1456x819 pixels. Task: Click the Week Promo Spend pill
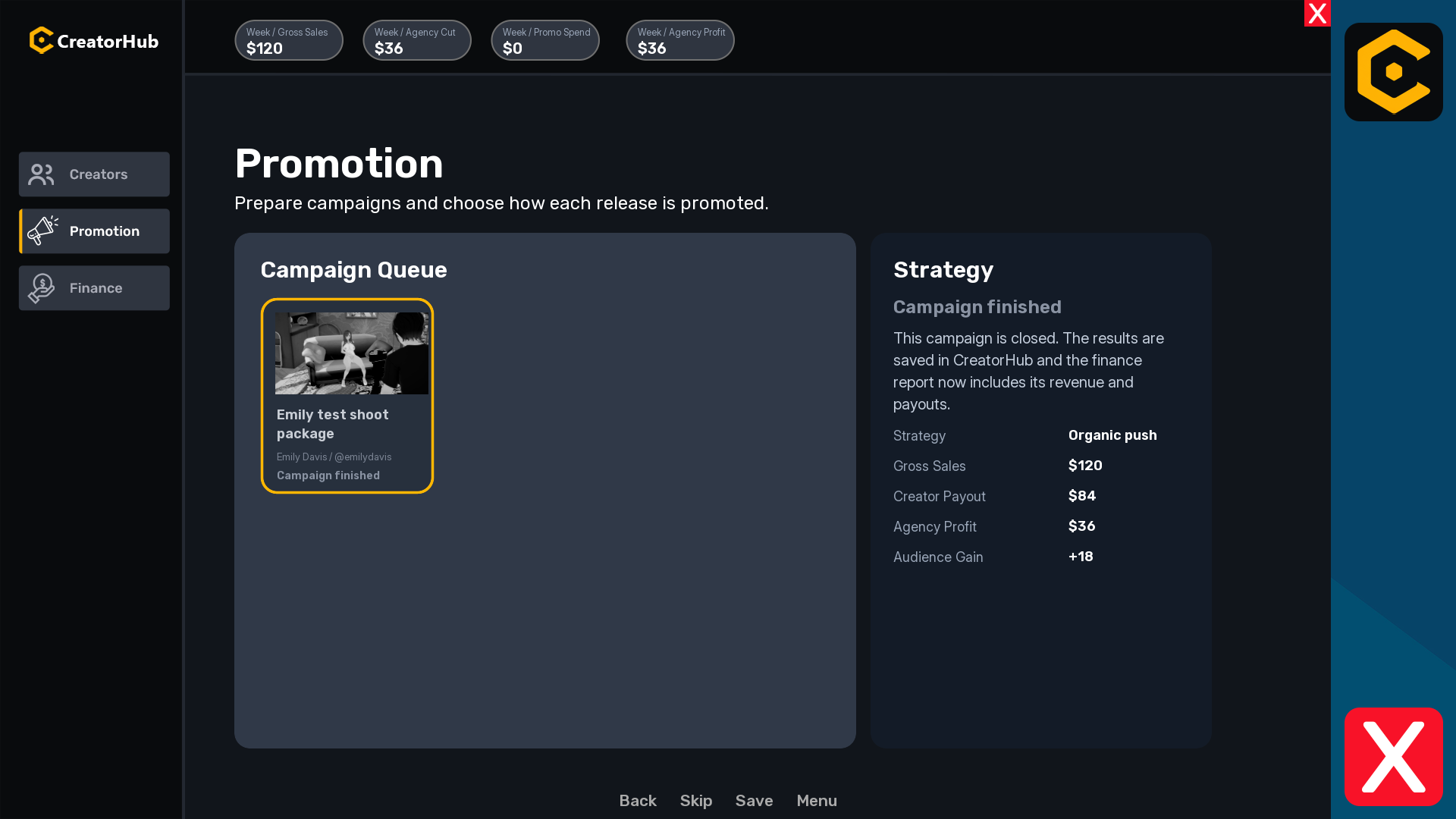point(545,40)
